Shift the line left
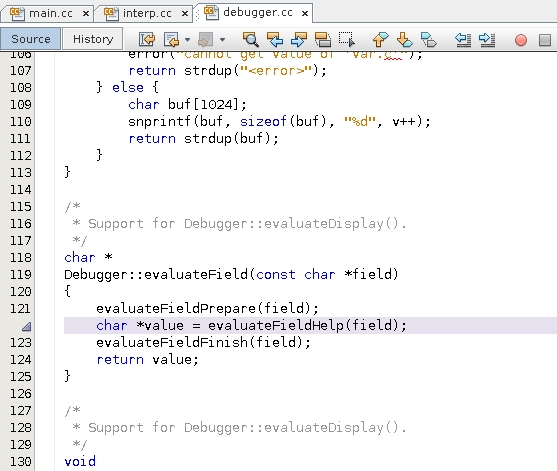The height and width of the screenshot is (471, 557). coord(463,39)
